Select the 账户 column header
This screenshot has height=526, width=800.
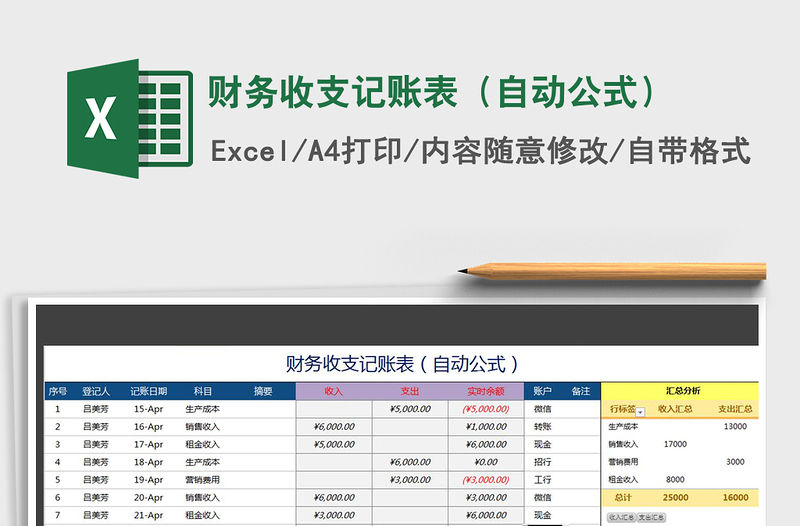click(542, 391)
